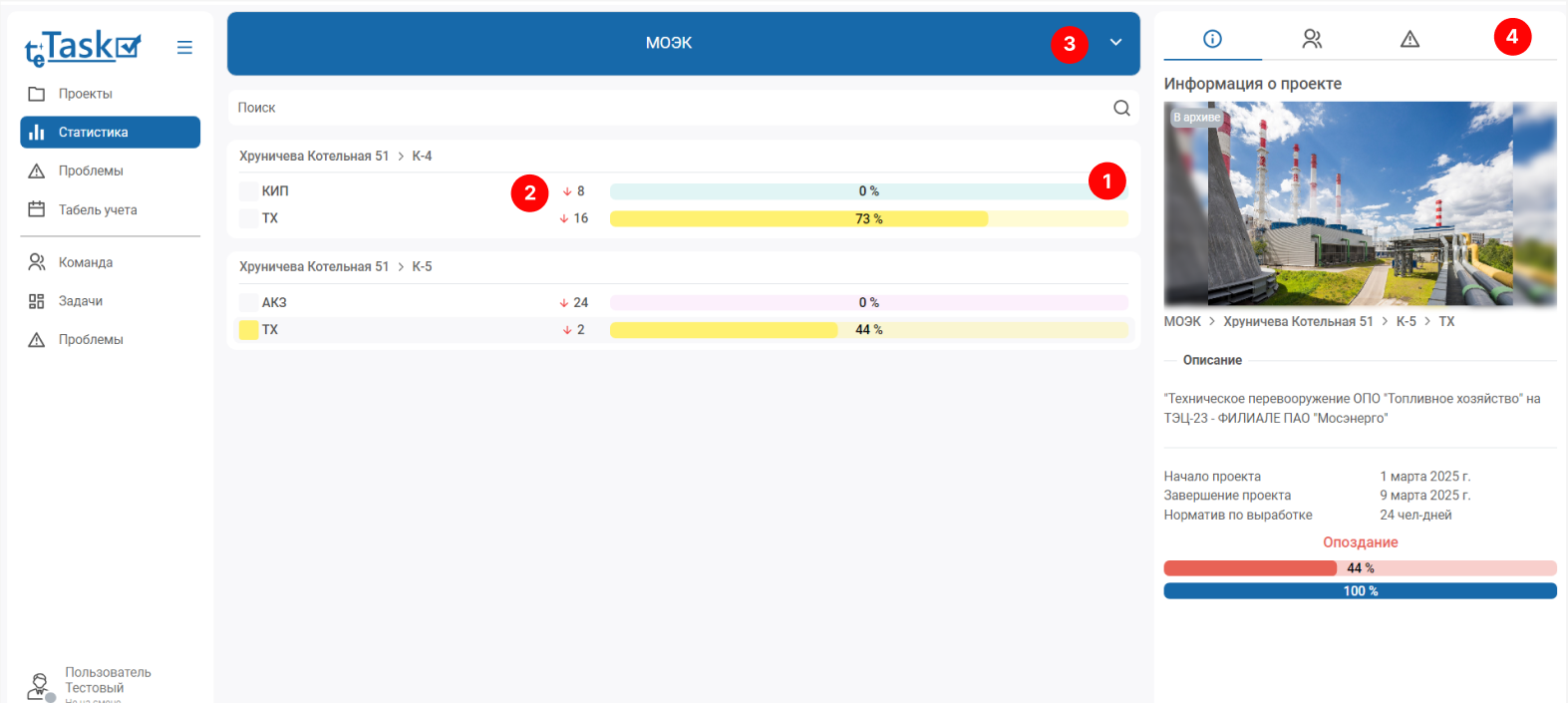Screen dimensions: 1568x703
Task: Toggle the yellow ТХ checkbox under К-5
Action: point(248,330)
